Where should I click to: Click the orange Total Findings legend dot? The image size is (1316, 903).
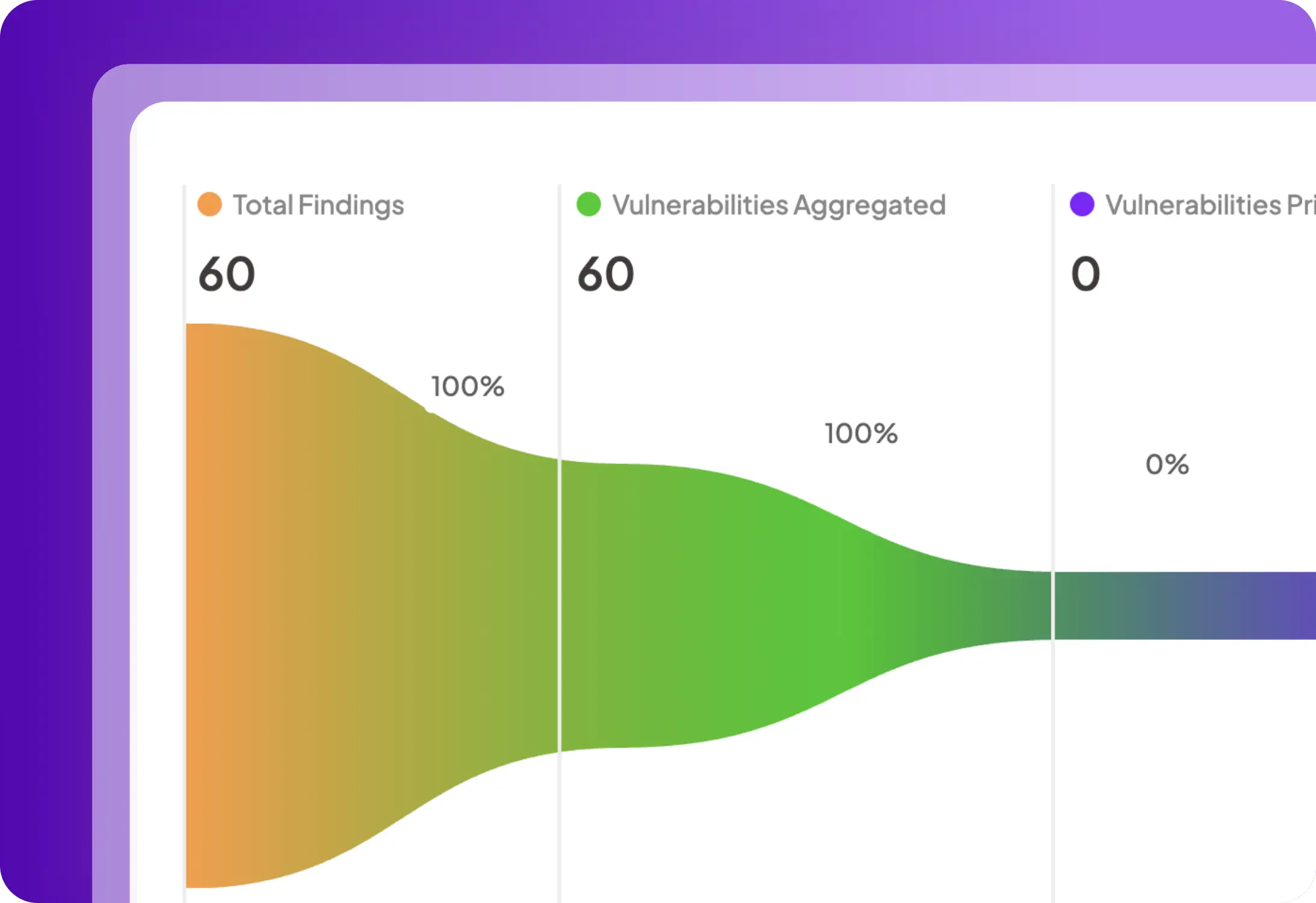point(209,205)
